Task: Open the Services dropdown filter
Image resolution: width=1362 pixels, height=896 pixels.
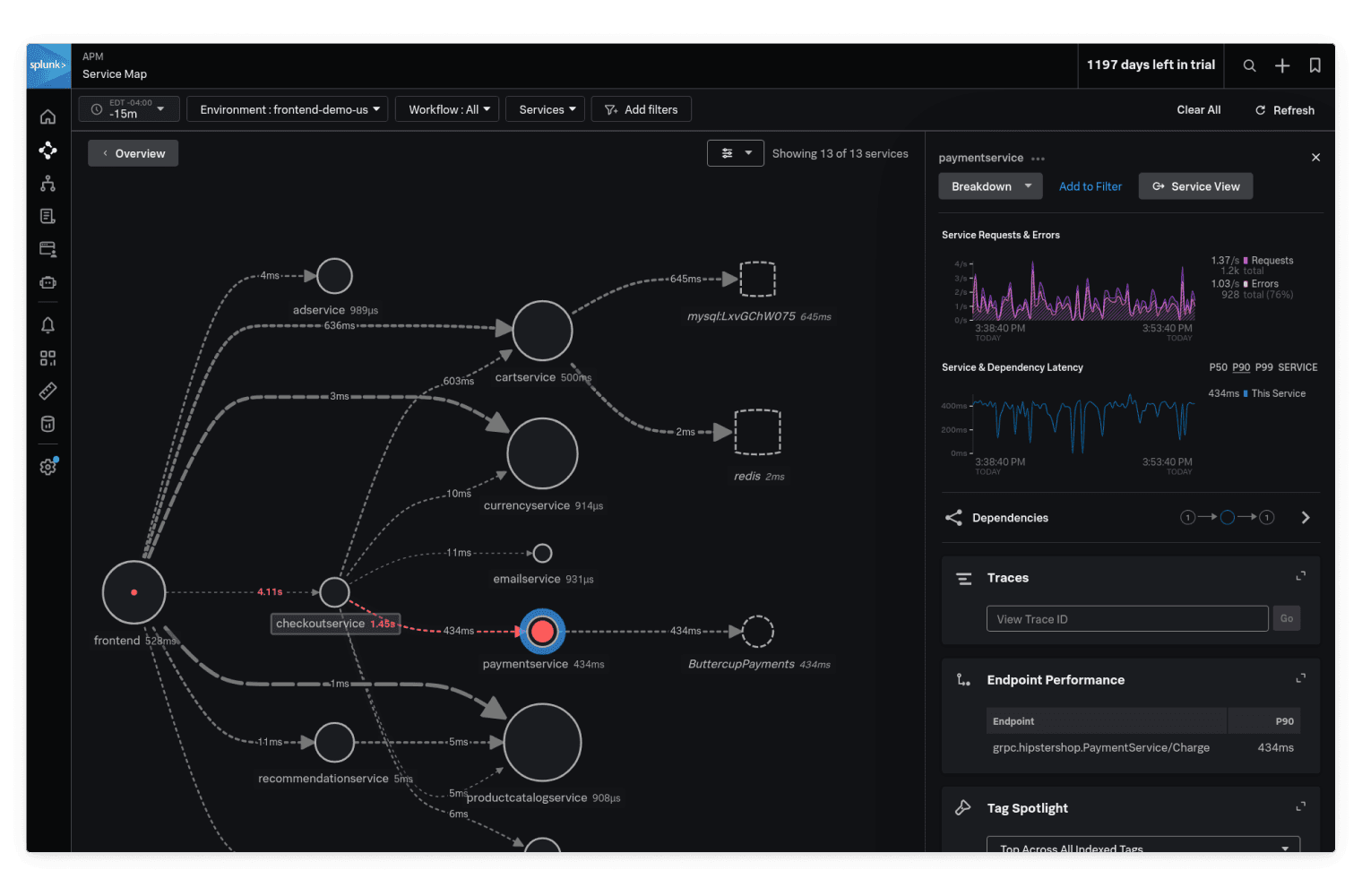Action: coord(545,108)
